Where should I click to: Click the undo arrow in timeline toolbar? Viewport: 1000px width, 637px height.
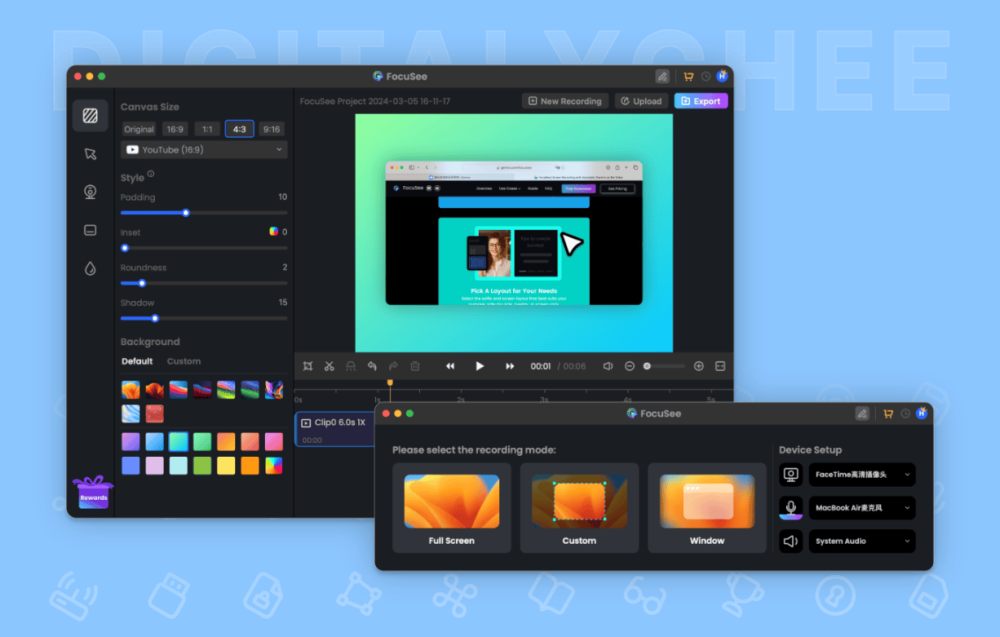[x=372, y=366]
